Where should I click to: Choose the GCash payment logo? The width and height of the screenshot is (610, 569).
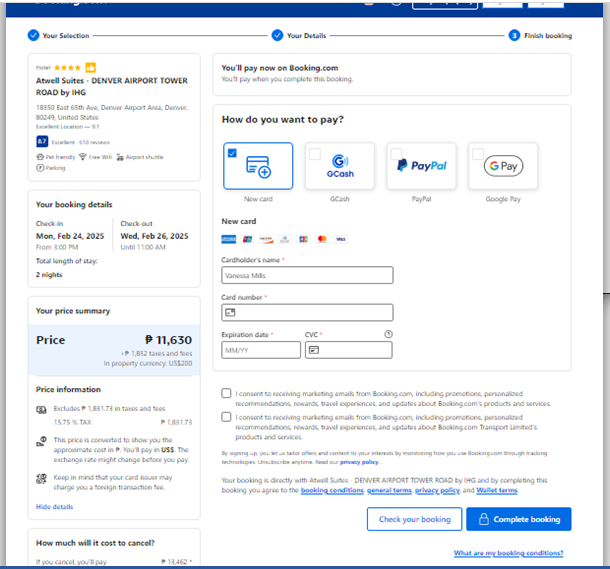click(340, 166)
